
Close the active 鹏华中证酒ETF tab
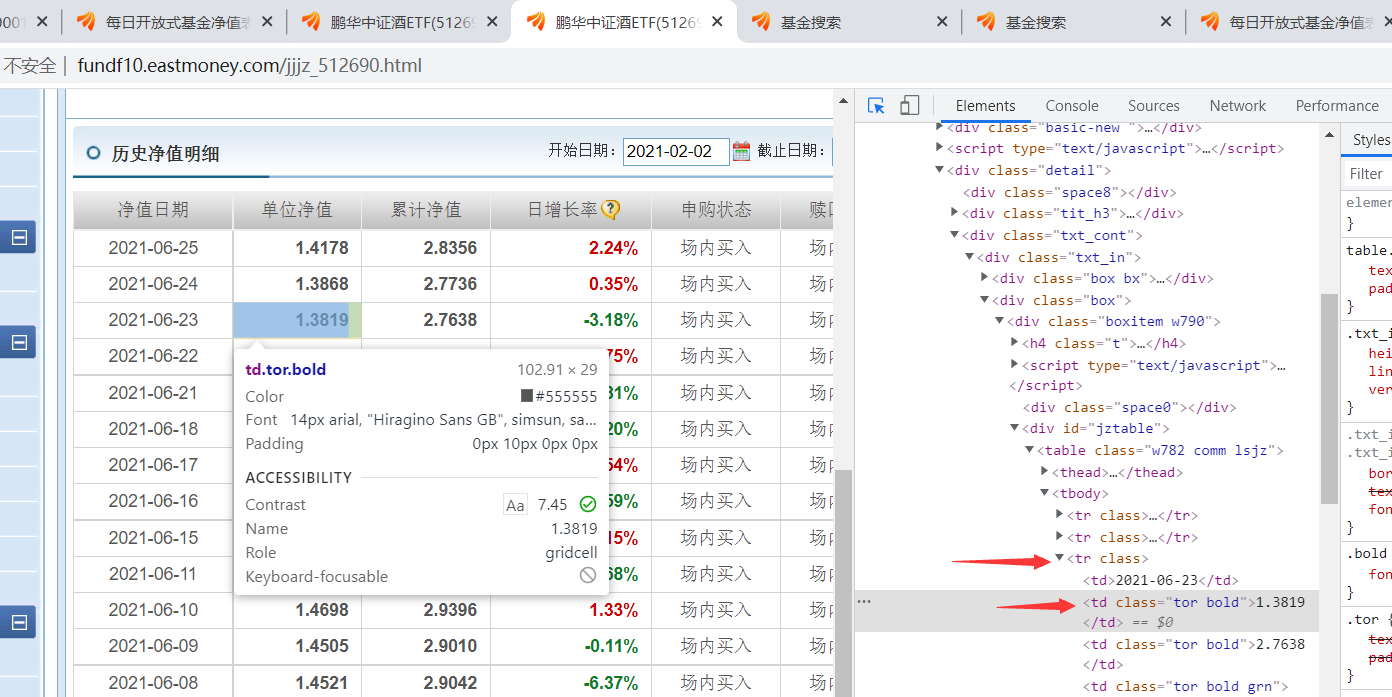pos(717,22)
